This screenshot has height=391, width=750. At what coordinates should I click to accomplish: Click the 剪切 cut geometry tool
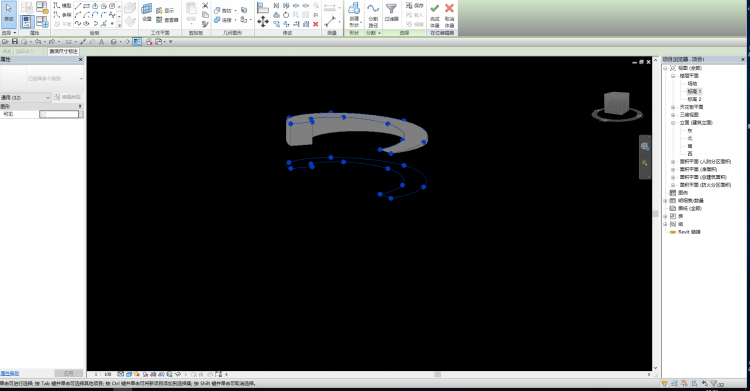coord(223,10)
